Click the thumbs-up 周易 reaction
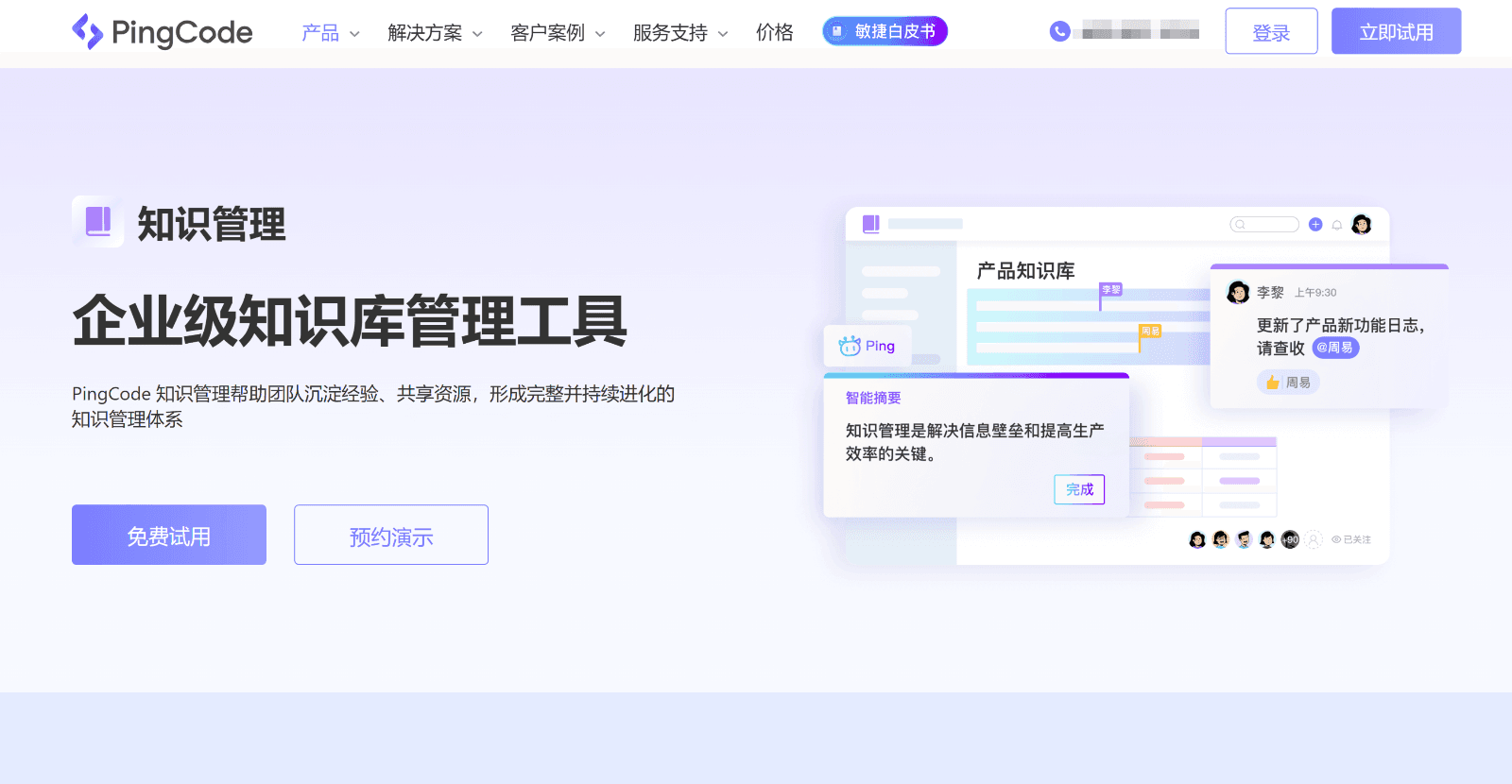This screenshot has width=1512, height=784. click(1288, 383)
